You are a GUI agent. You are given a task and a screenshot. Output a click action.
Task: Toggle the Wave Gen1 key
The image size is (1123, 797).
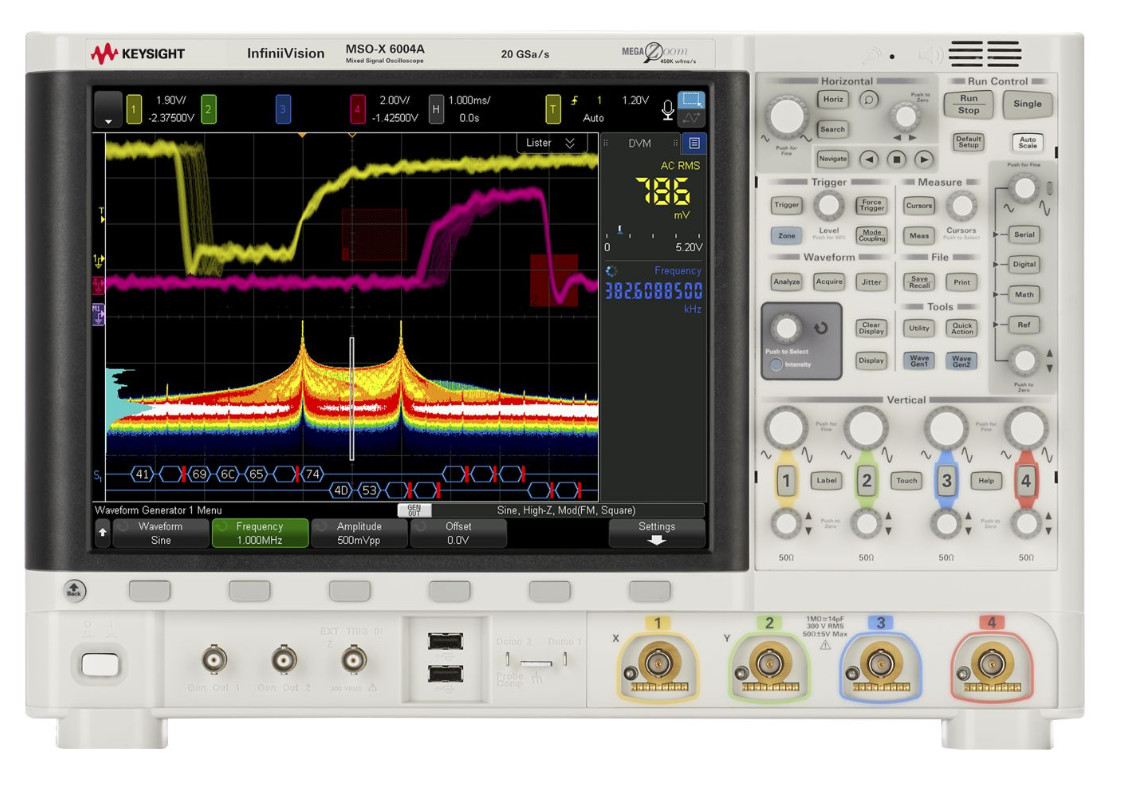click(x=919, y=360)
